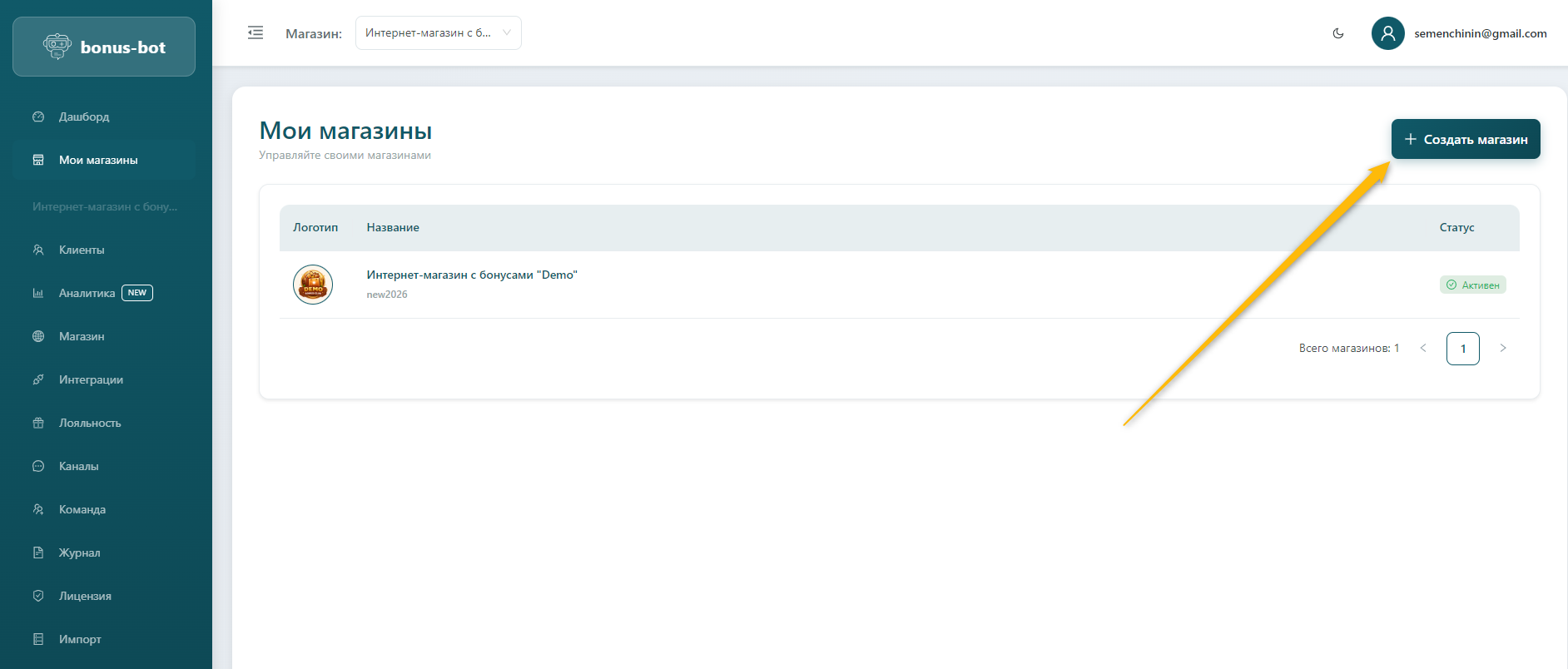Open the Каналы chat bubble icon
This screenshot has height=669, width=1568.
click(x=38, y=466)
